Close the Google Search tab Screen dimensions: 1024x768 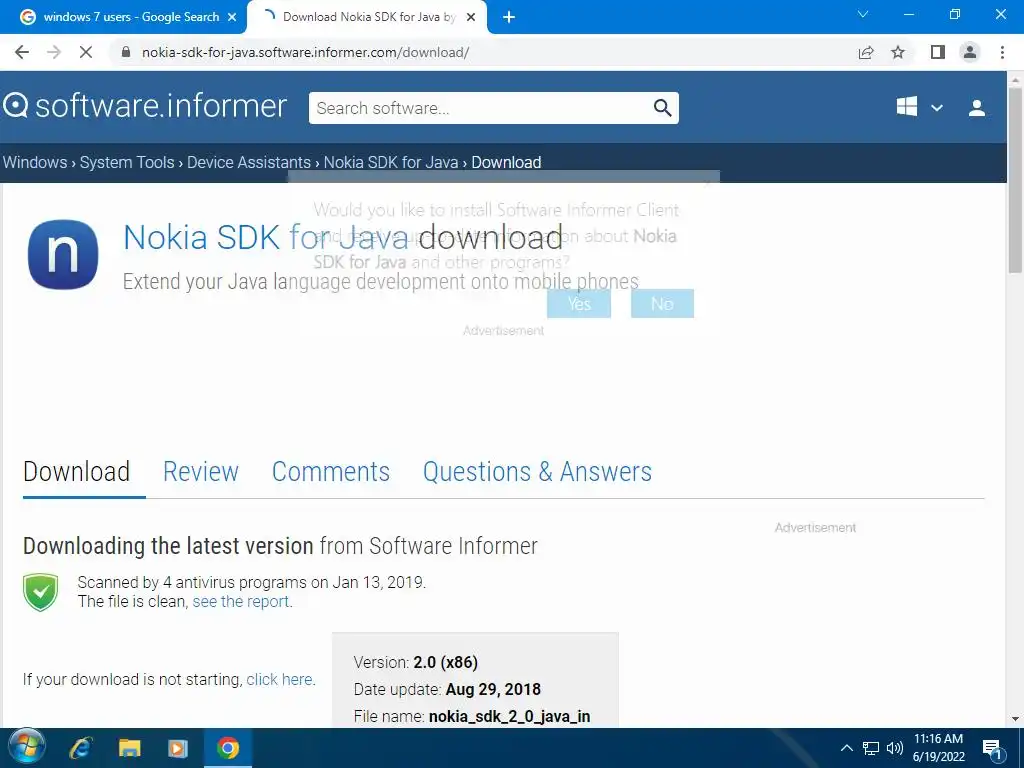pos(232,17)
